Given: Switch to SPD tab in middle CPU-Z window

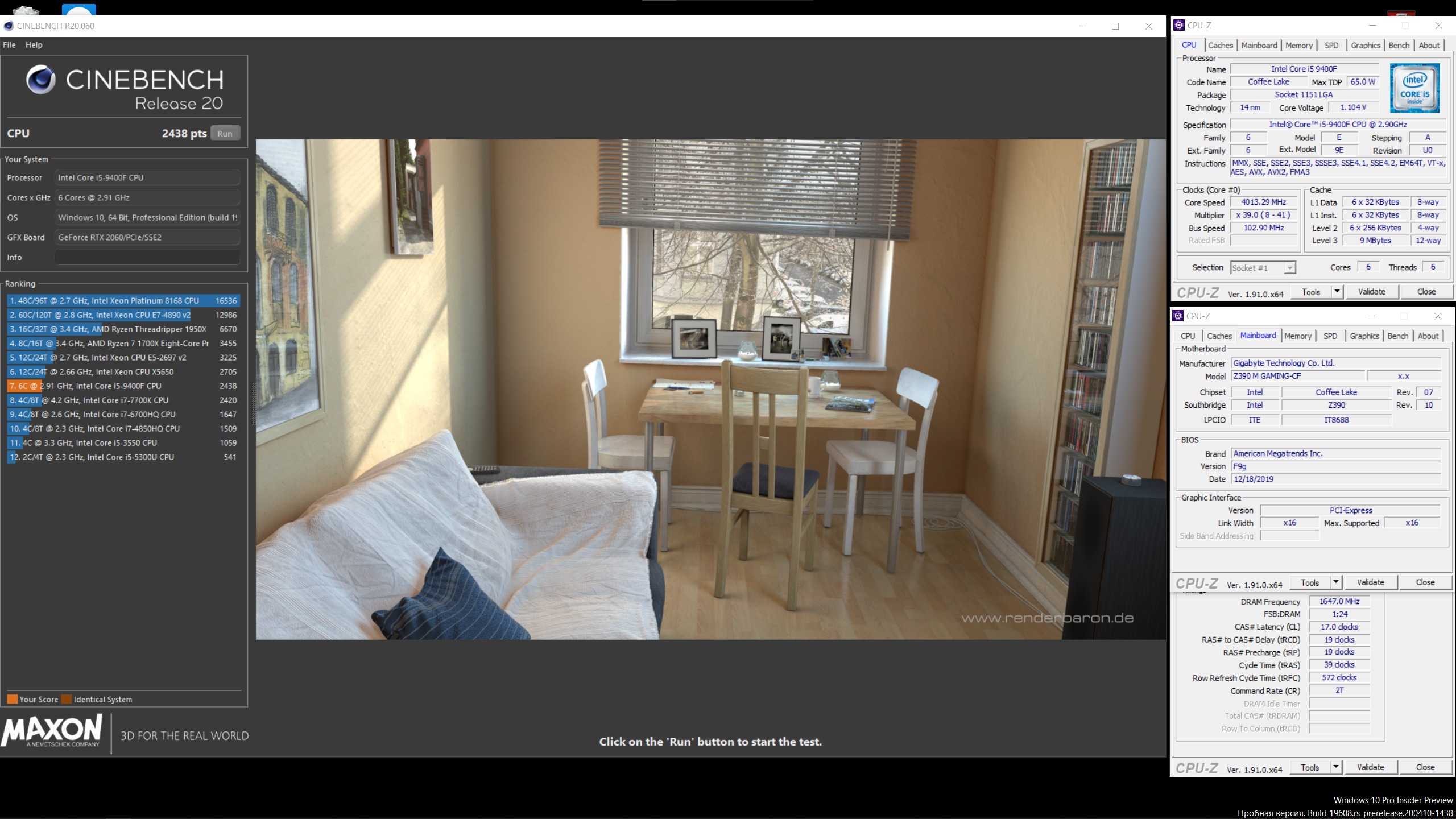Looking at the screenshot, I should pos(1330,336).
